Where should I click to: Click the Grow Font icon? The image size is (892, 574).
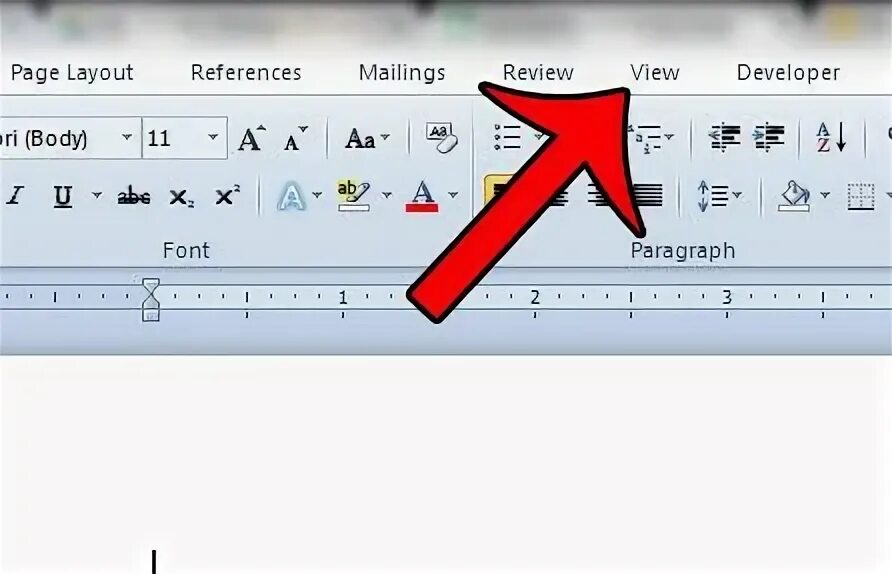(x=251, y=138)
